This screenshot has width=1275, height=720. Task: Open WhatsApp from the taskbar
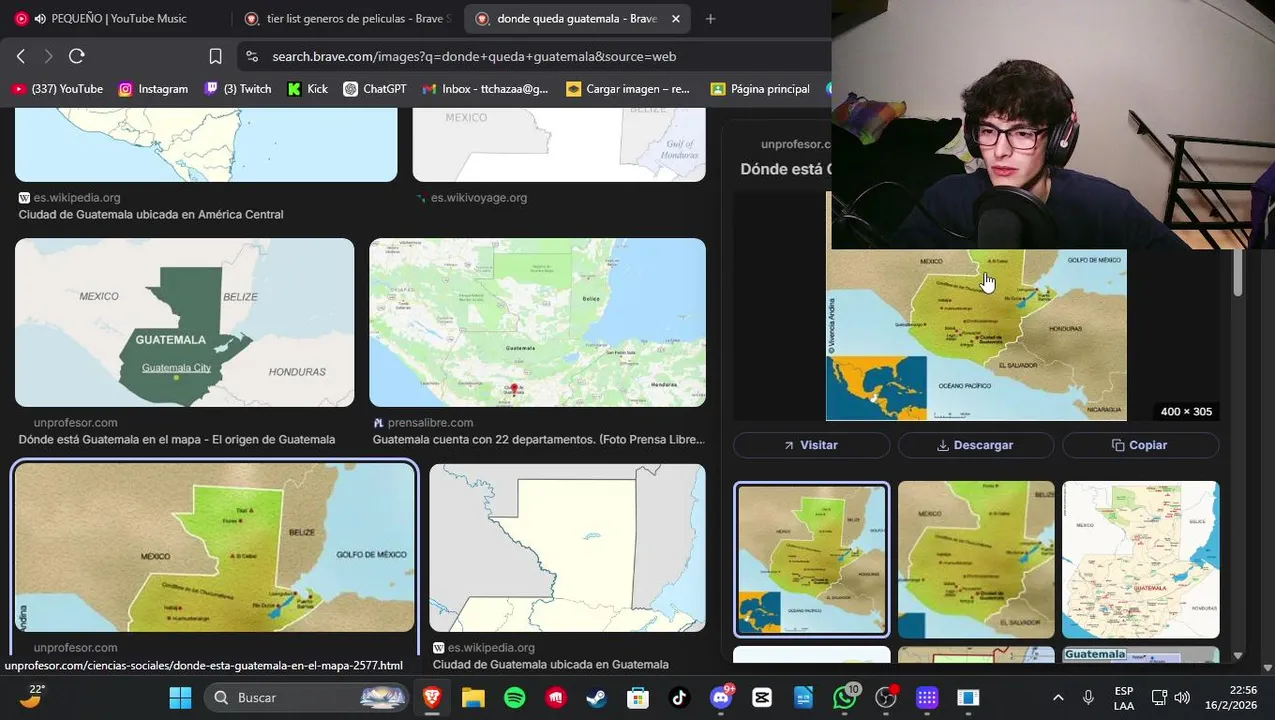click(x=845, y=697)
